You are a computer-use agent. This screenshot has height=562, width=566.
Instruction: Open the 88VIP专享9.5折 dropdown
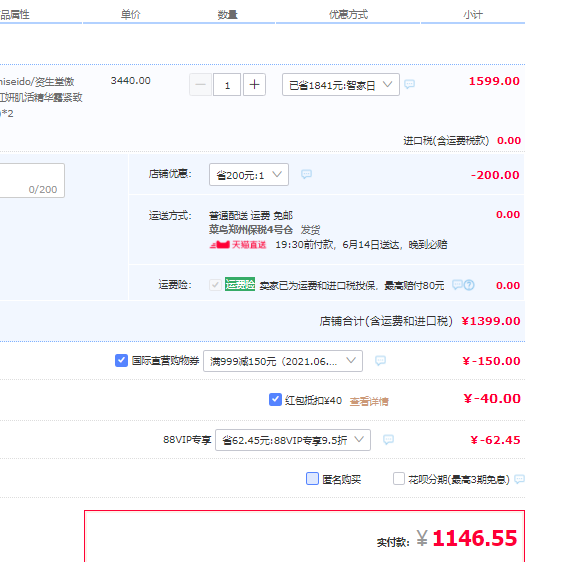[293, 440]
